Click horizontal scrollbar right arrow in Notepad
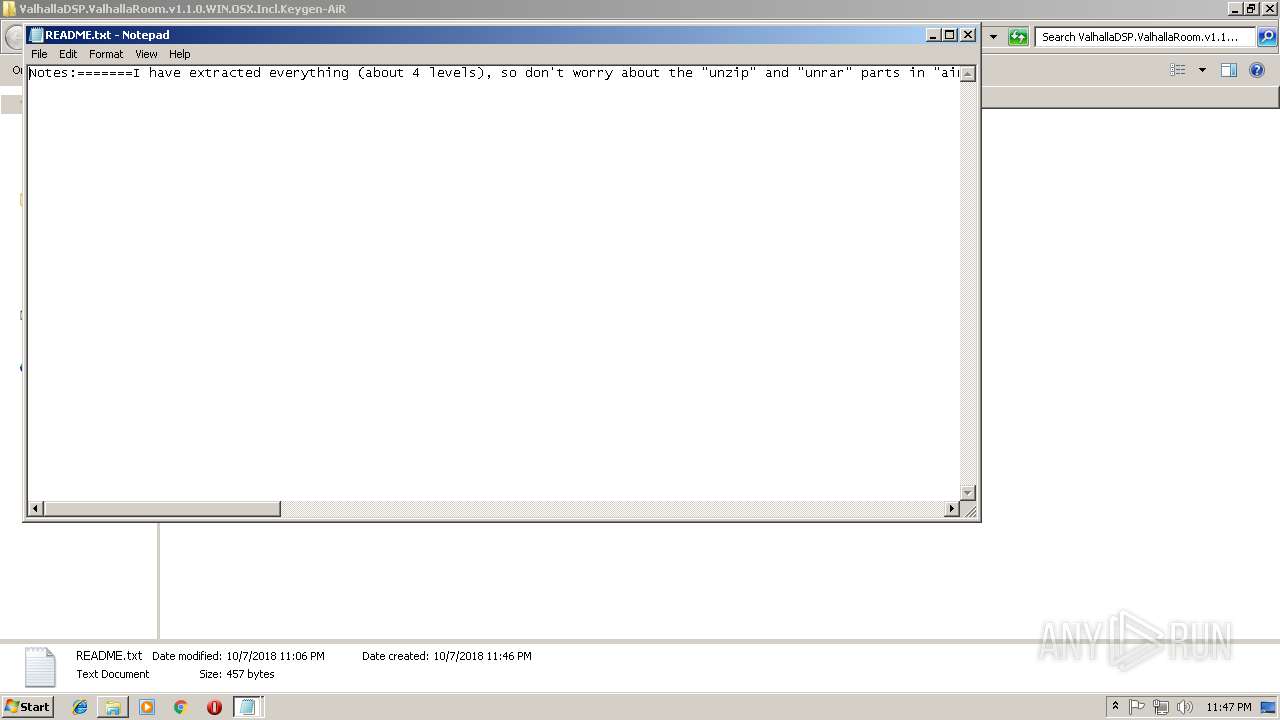Viewport: 1280px width, 720px height. [952, 509]
